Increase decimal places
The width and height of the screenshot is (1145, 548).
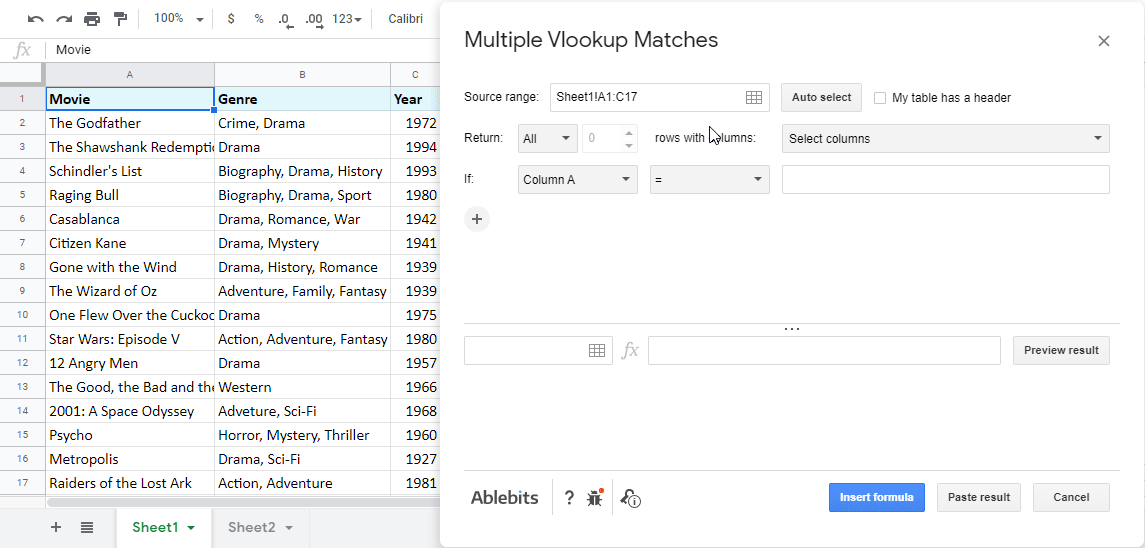tap(315, 20)
